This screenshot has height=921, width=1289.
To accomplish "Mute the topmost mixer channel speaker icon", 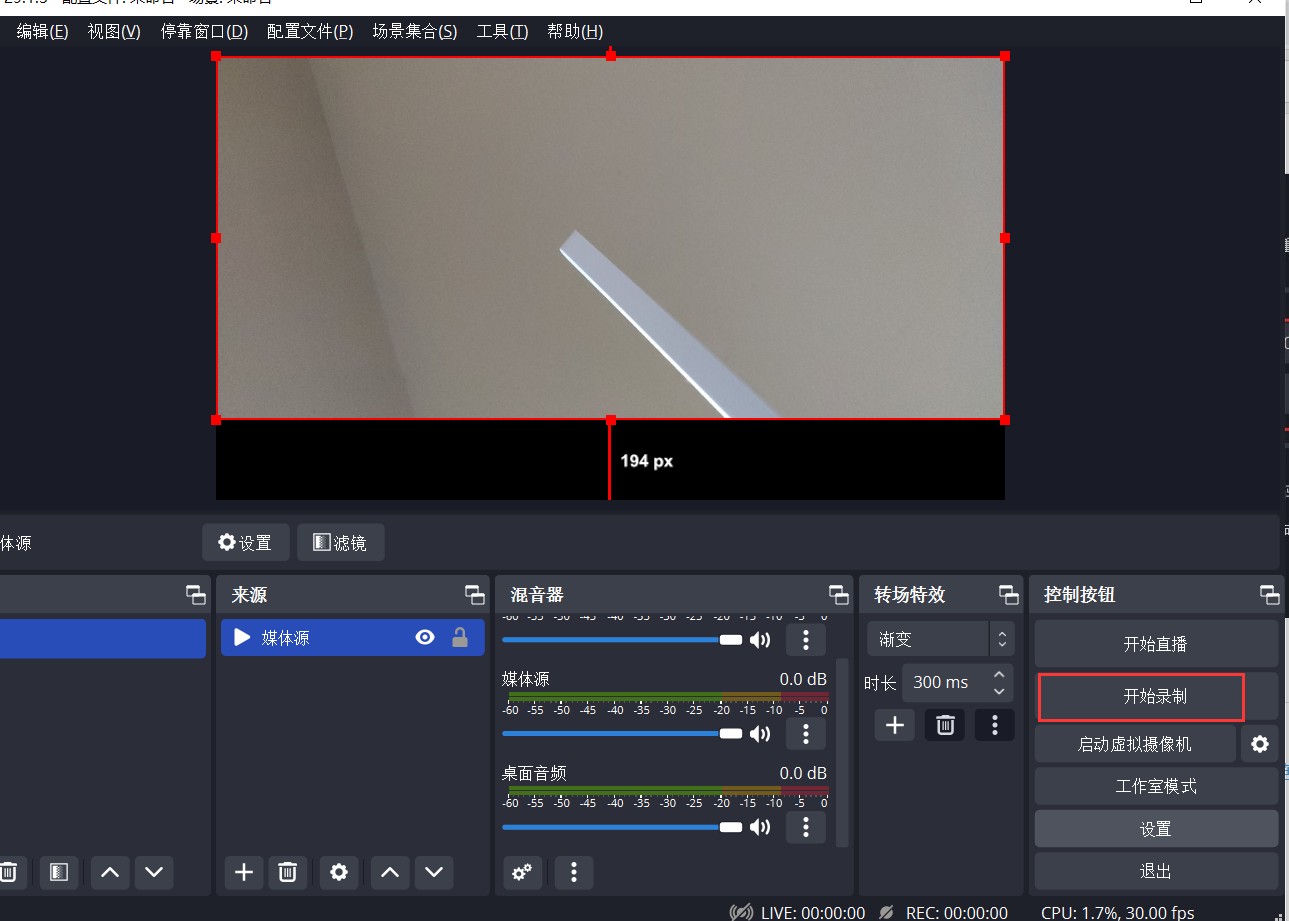I will 760,640.
